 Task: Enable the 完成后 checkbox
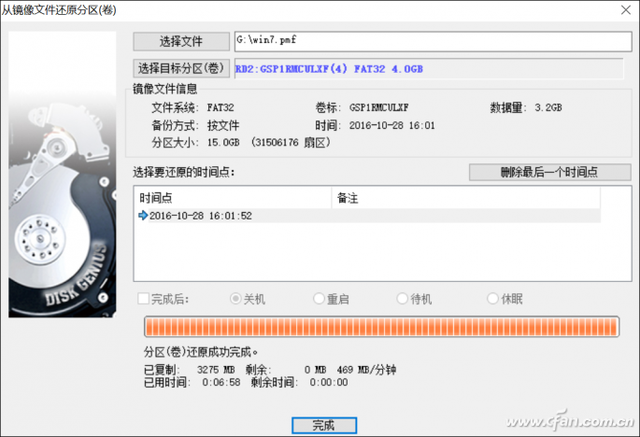(143, 299)
